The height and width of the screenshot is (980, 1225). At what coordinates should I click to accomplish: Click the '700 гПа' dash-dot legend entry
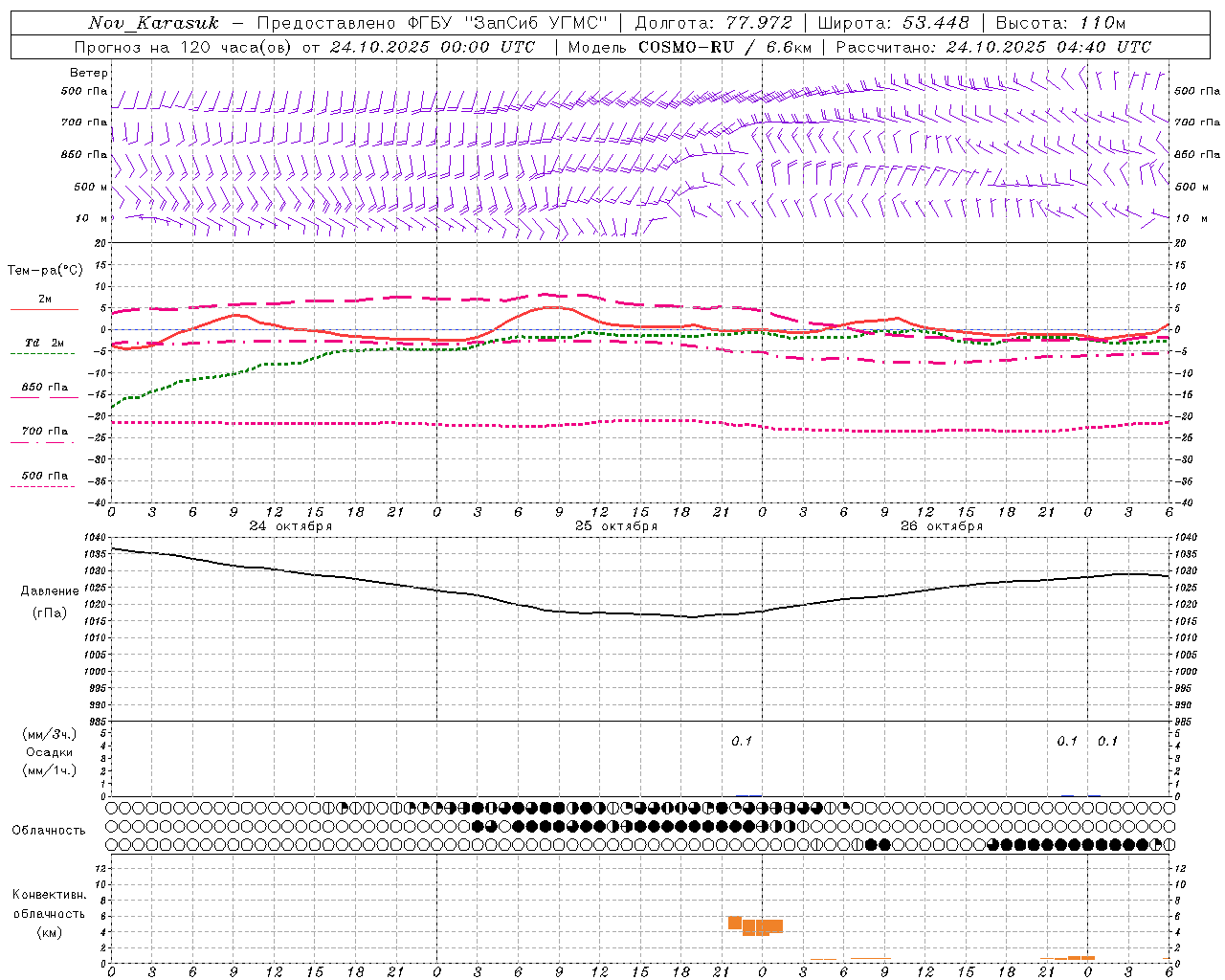point(44,432)
